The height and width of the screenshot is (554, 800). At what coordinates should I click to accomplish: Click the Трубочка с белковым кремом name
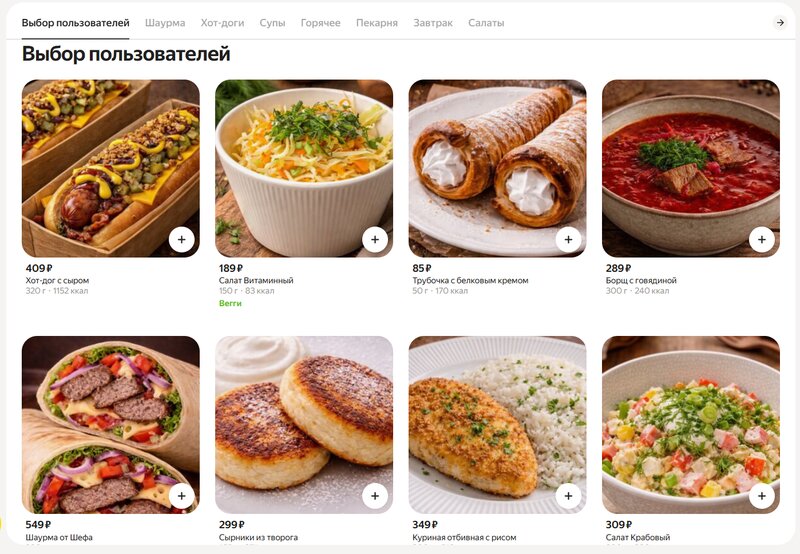(470, 280)
